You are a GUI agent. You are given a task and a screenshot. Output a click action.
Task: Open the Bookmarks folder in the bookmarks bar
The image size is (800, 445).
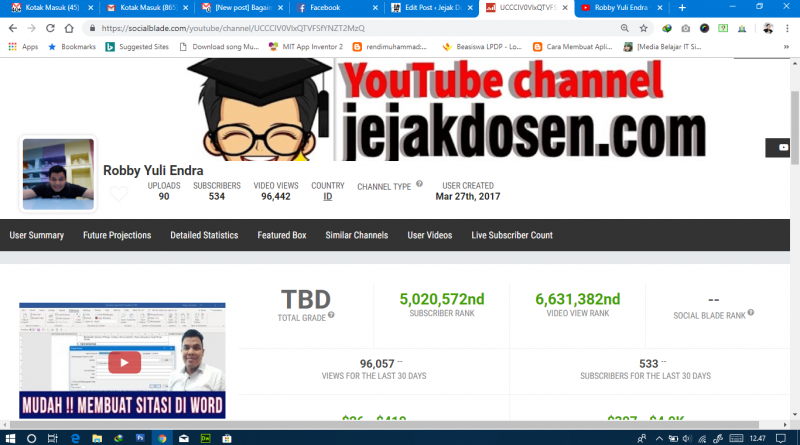(72, 46)
